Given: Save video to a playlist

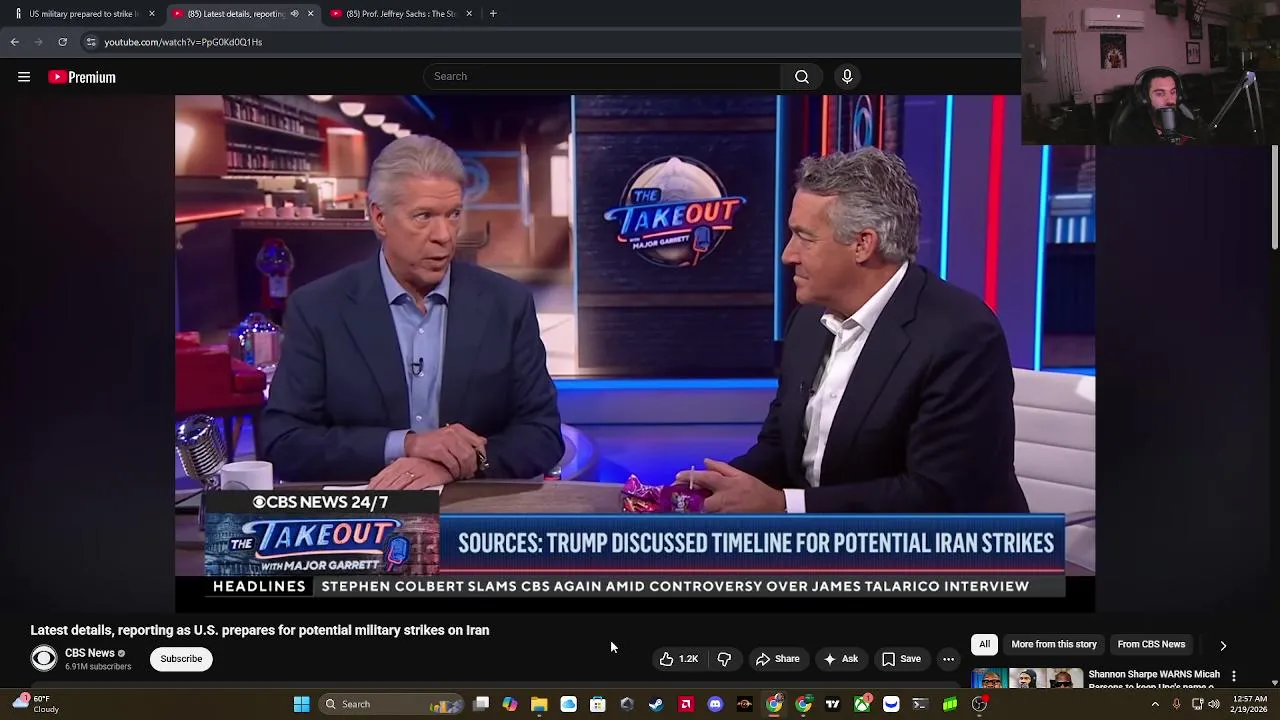Looking at the screenshot, I should pyautogui.click(x=901, y=659).
